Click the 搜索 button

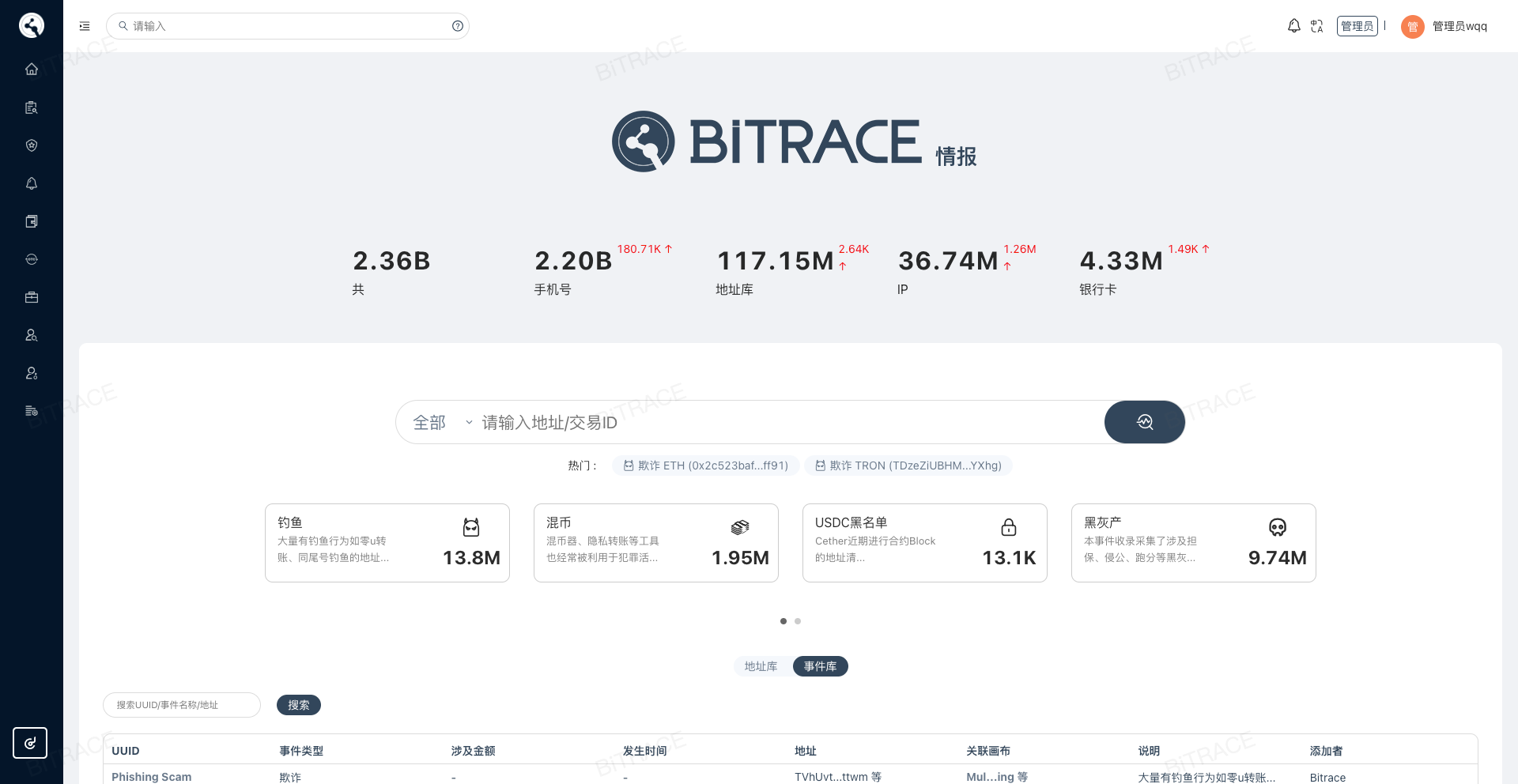coord(299,705)
